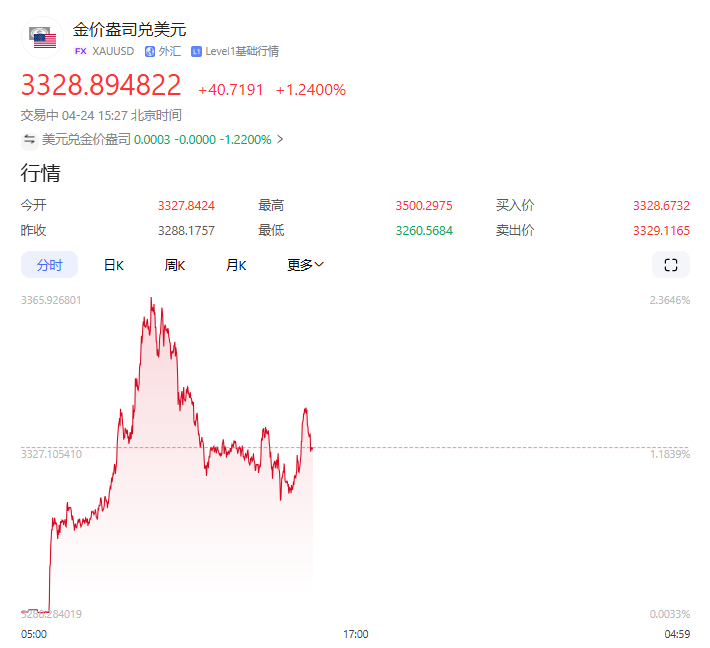Click the 昨收 value 3288.1757
Image resolution: width=710 pixels, height=648 pixels.
click(186, 230)
